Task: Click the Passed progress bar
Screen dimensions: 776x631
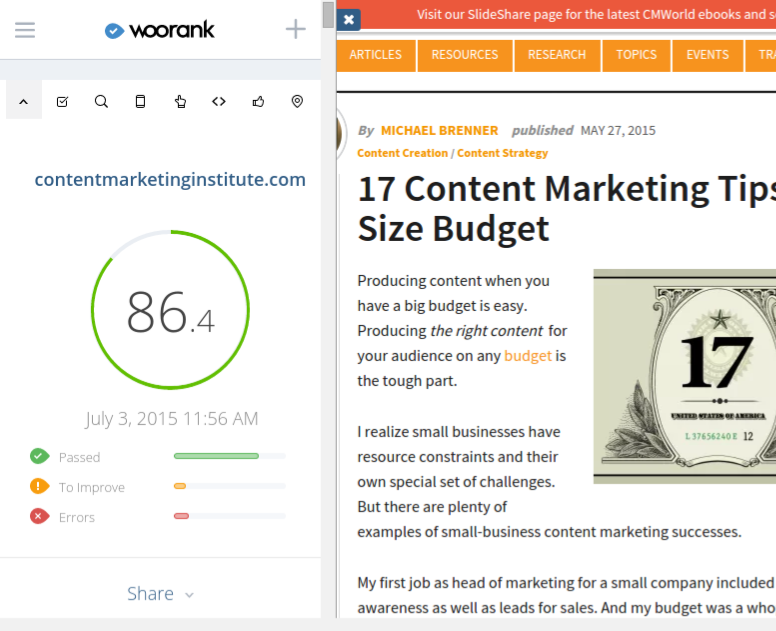Action: [x=230, y=456]
